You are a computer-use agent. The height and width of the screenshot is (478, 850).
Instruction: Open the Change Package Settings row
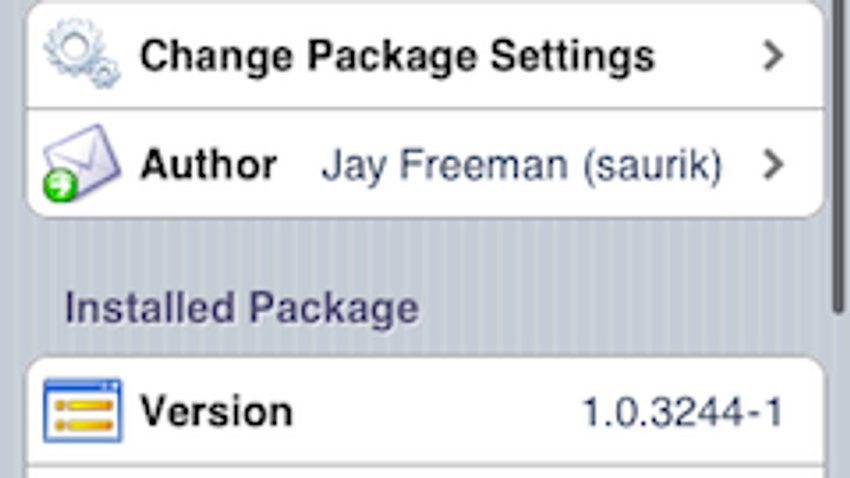[x=425, y=56]
